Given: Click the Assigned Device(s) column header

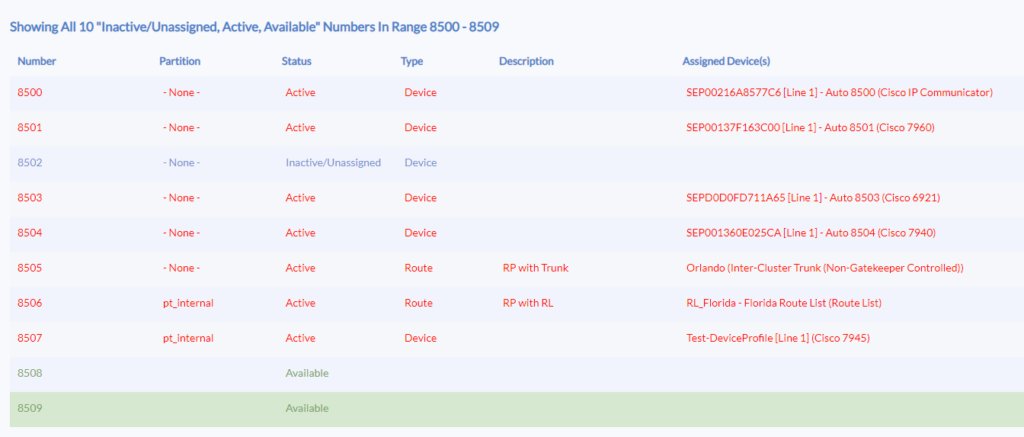Looking at the screenshot, I should coord(726,61).
